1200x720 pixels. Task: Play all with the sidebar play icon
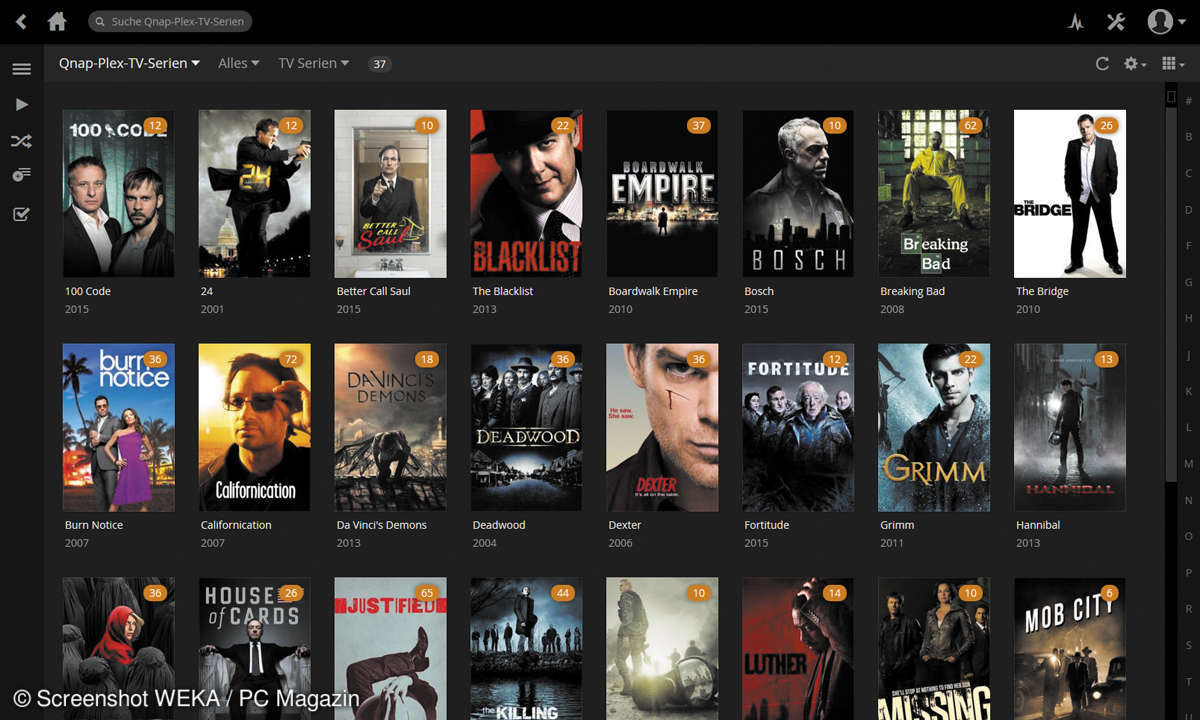21,104
